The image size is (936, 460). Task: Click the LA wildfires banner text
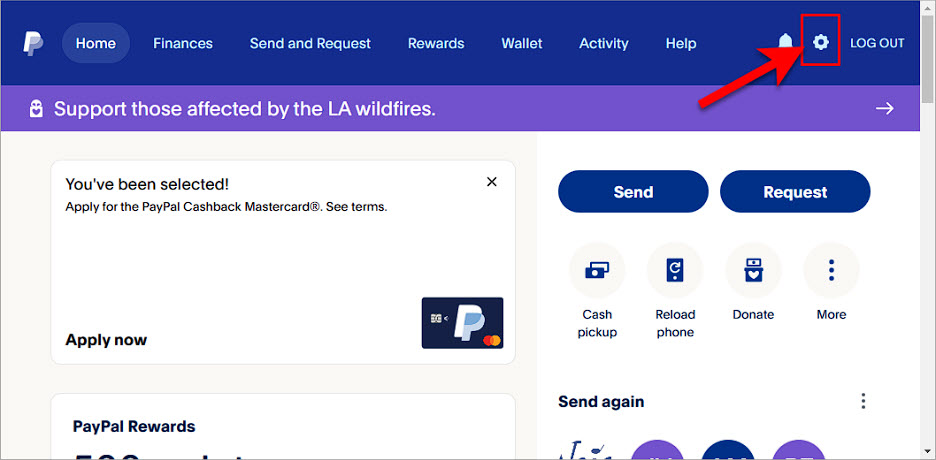coord(245,109)
